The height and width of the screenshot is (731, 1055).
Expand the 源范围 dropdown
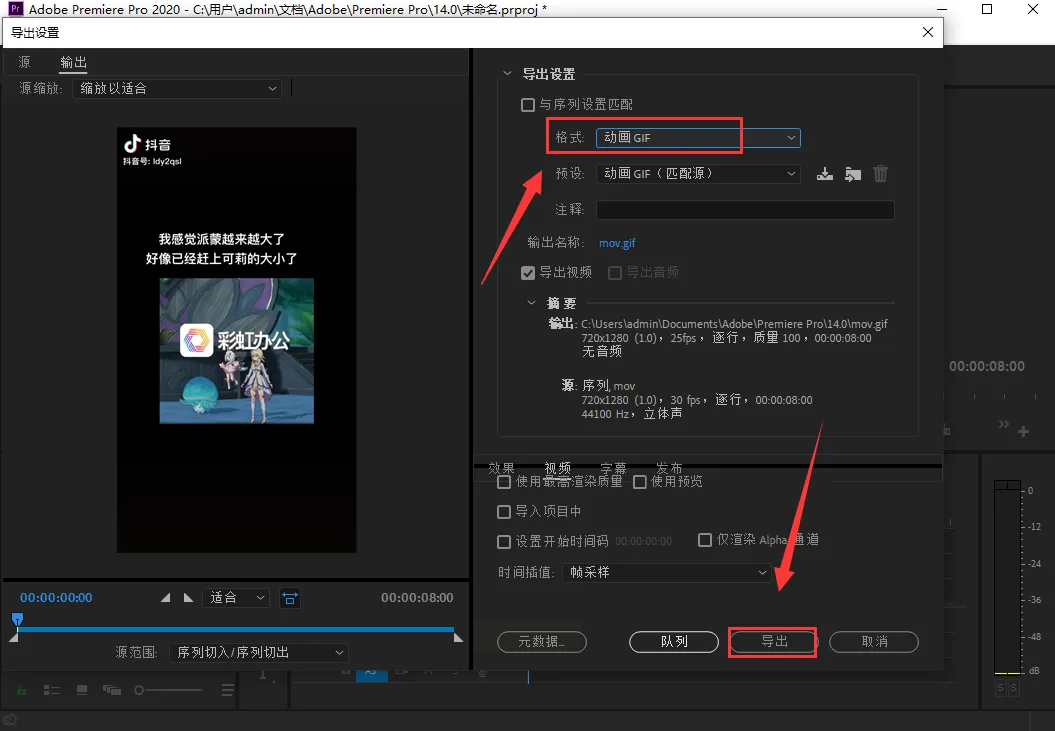(258, 652)
